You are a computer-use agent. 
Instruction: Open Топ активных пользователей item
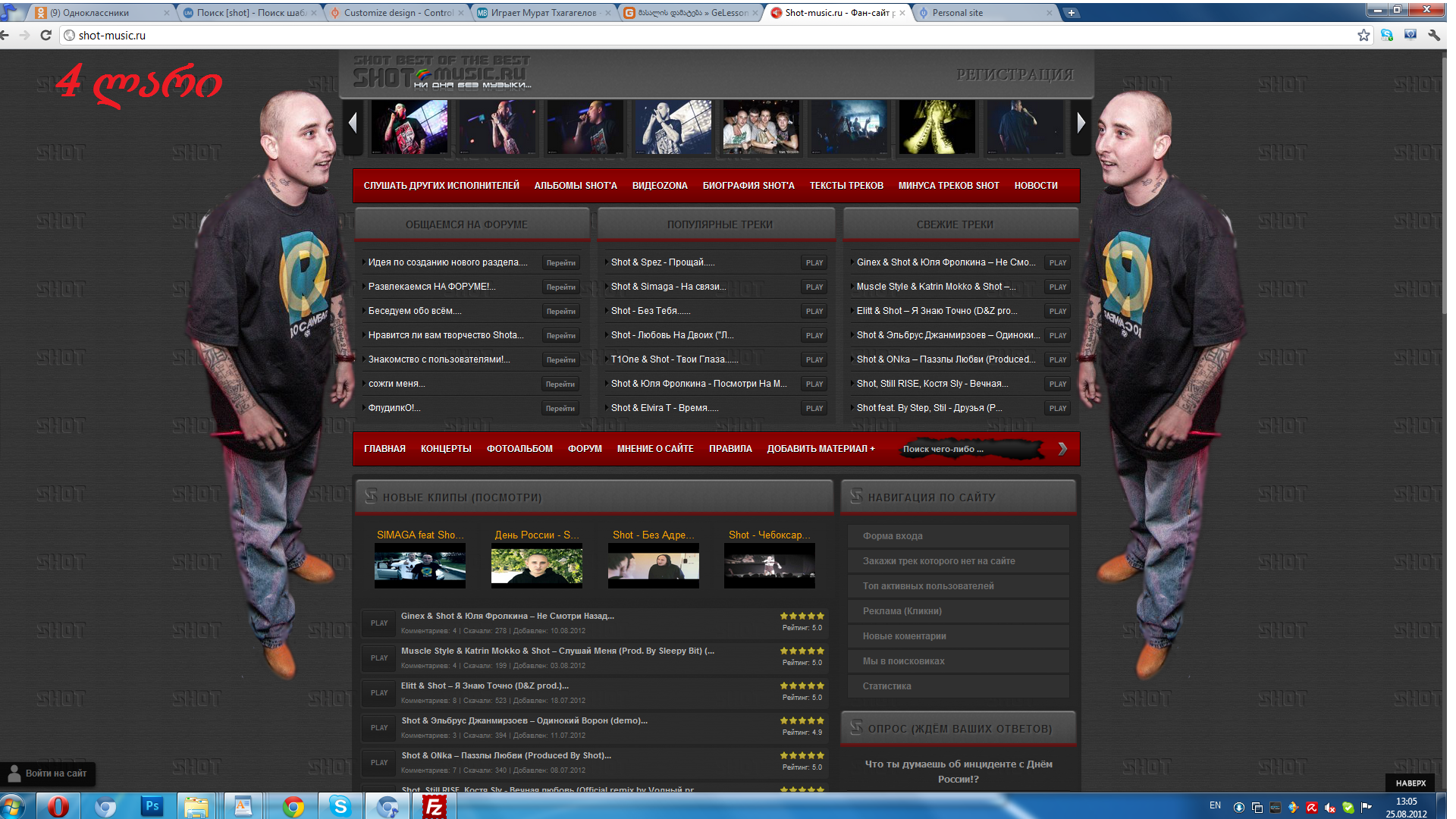(x=958, y=586)
